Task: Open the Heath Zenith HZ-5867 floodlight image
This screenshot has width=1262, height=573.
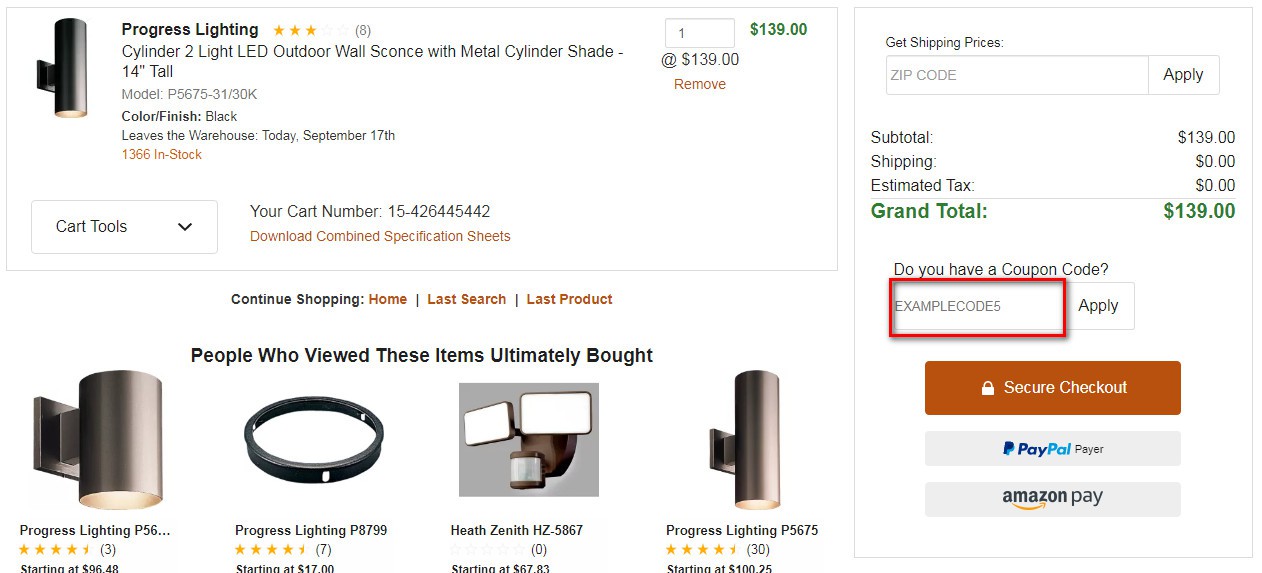Action: tap(528, 439)
